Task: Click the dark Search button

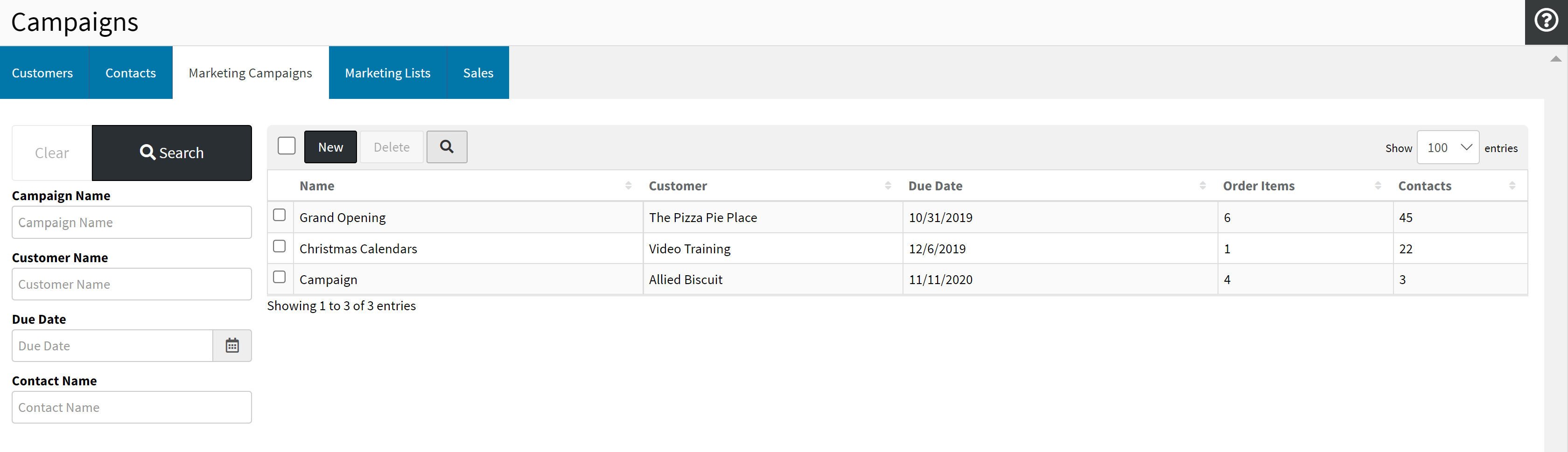Action: point(172,153)
